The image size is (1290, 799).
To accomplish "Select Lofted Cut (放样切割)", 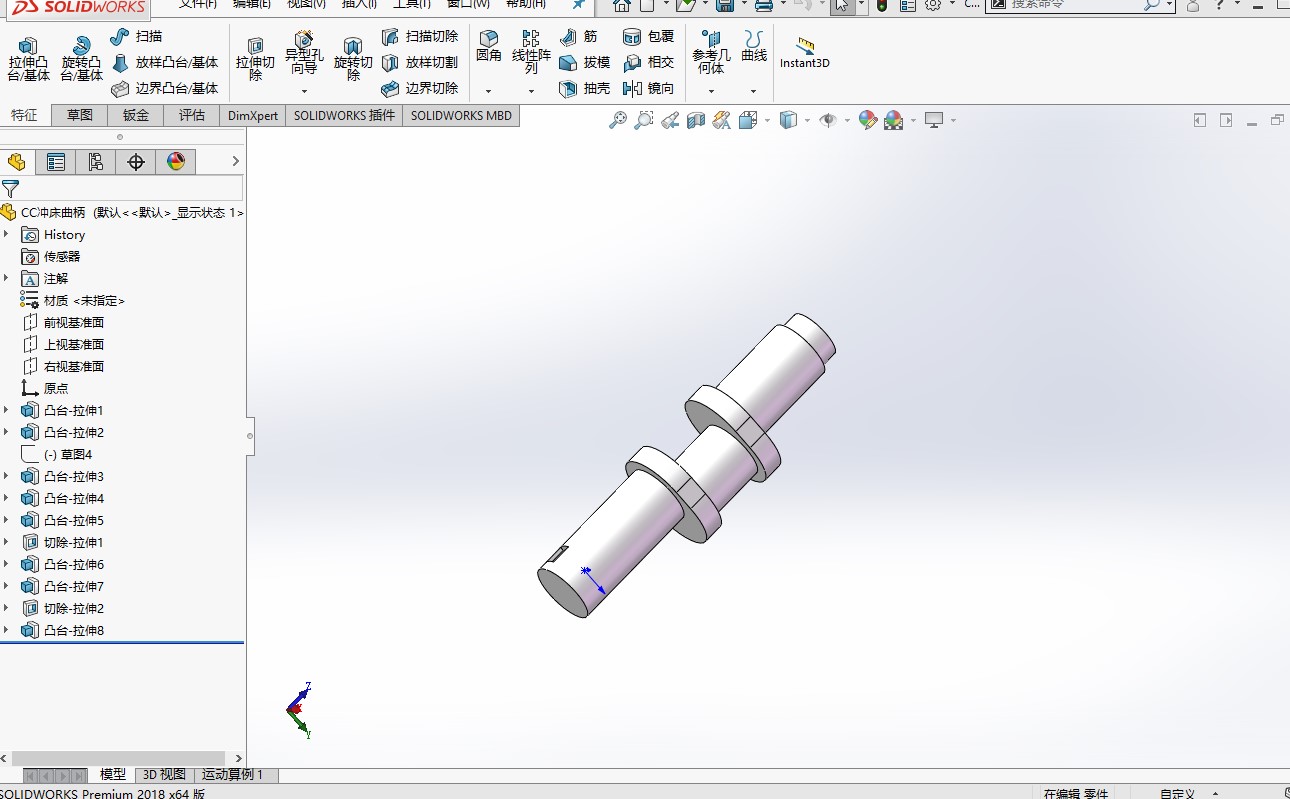I will click(x=420, y=62).
